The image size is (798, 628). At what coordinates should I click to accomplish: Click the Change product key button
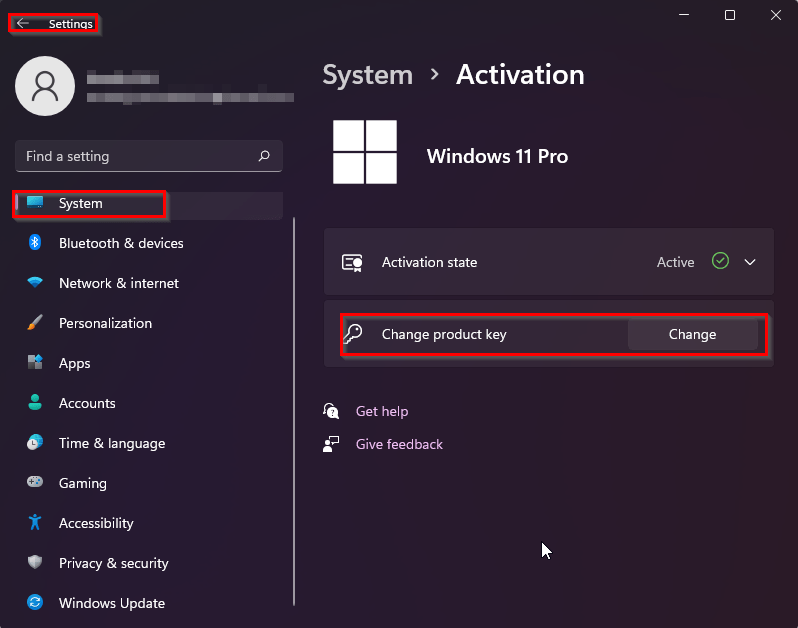[693, 334]
